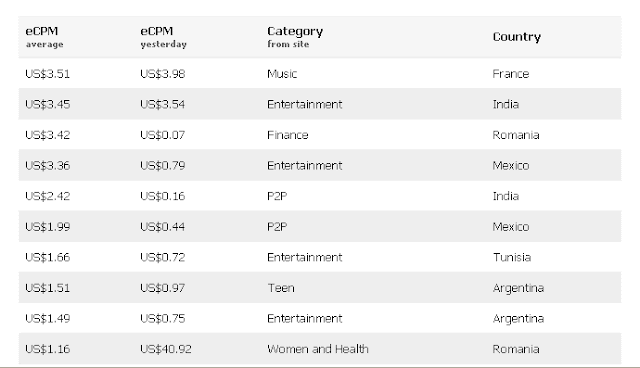Image resolution: width=640 pixels, height=368 pixels.
Task: Select the US$1.49 average eCPM cell
Action: (48, 319)
